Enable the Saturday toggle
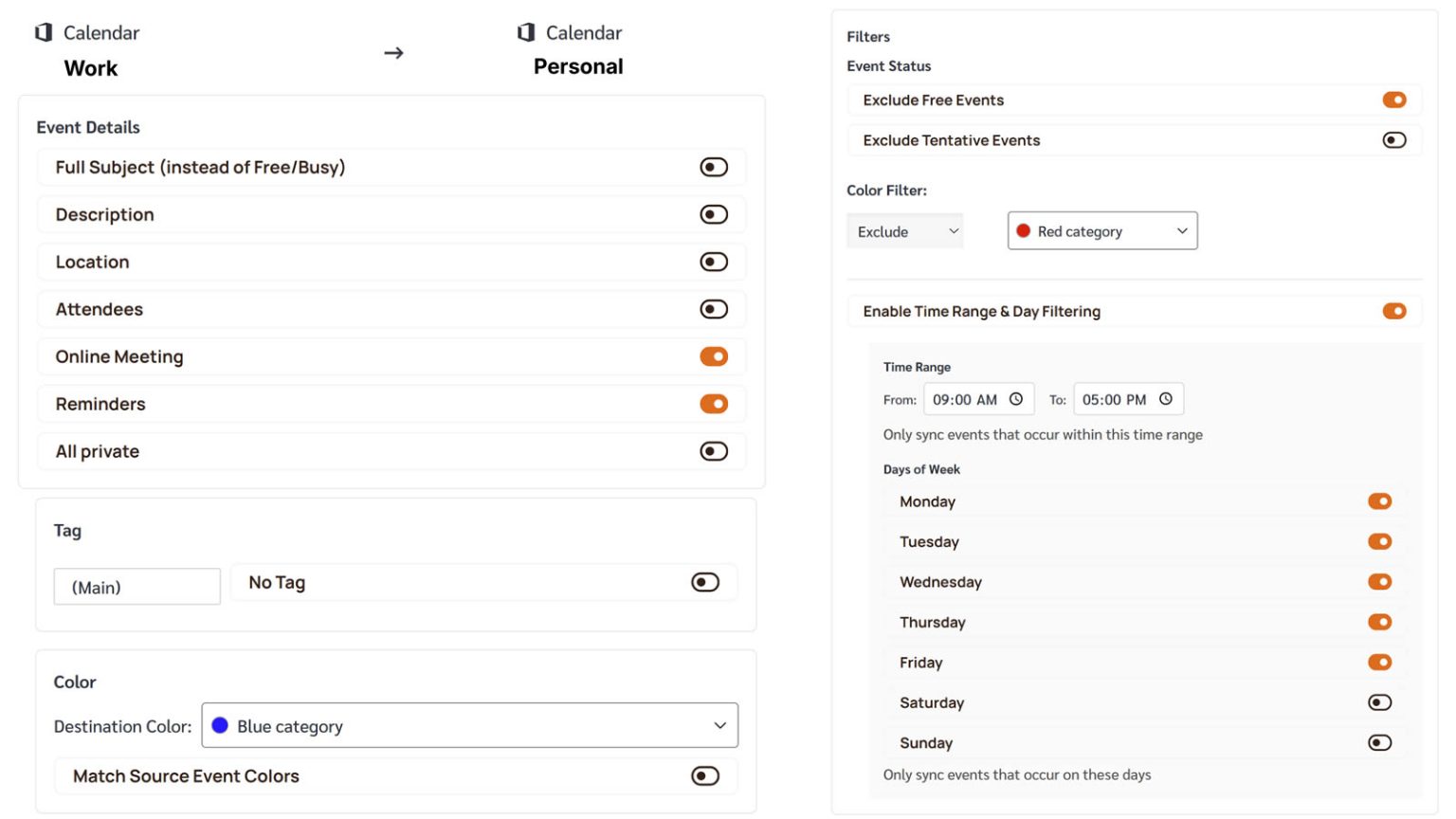Image resolution: width=1456 pixels, height=819 pixels. (1380, 702)
